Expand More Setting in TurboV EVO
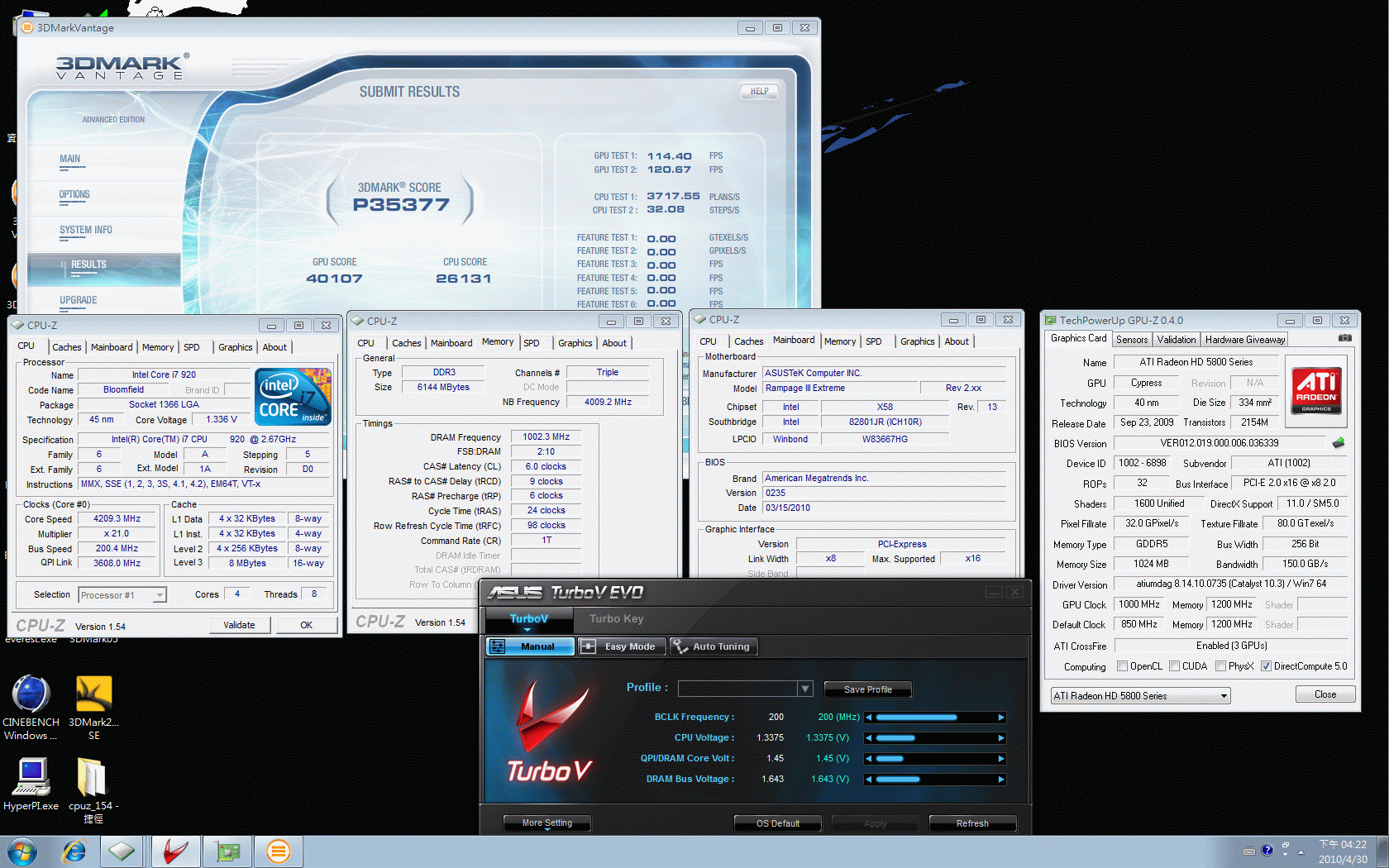The width and height of the screenshot is (1389, 868). [x=547, y=823]
